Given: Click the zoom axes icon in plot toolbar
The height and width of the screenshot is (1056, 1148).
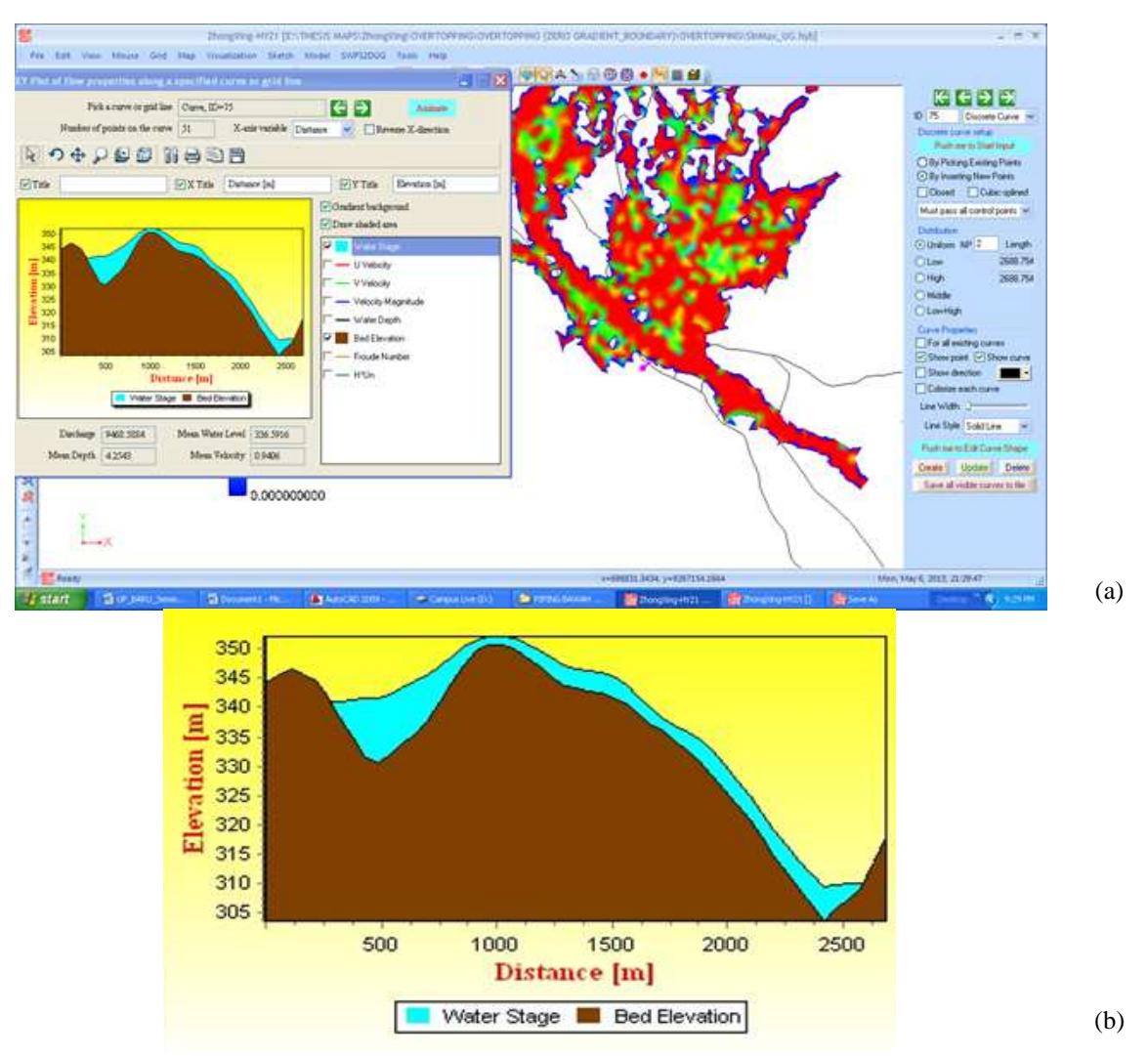Looking at the screenshot, I should (x=122, y=155).
